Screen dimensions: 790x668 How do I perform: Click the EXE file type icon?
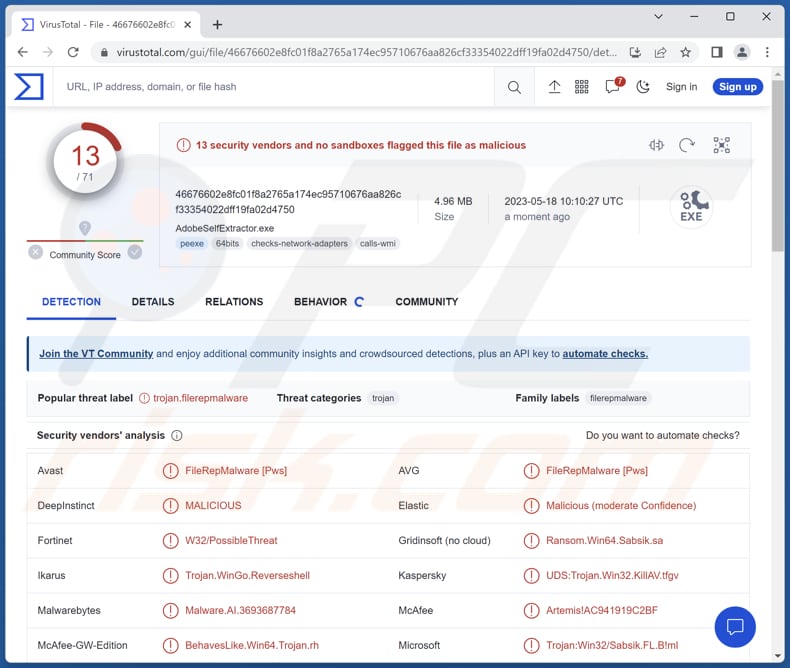692,207
